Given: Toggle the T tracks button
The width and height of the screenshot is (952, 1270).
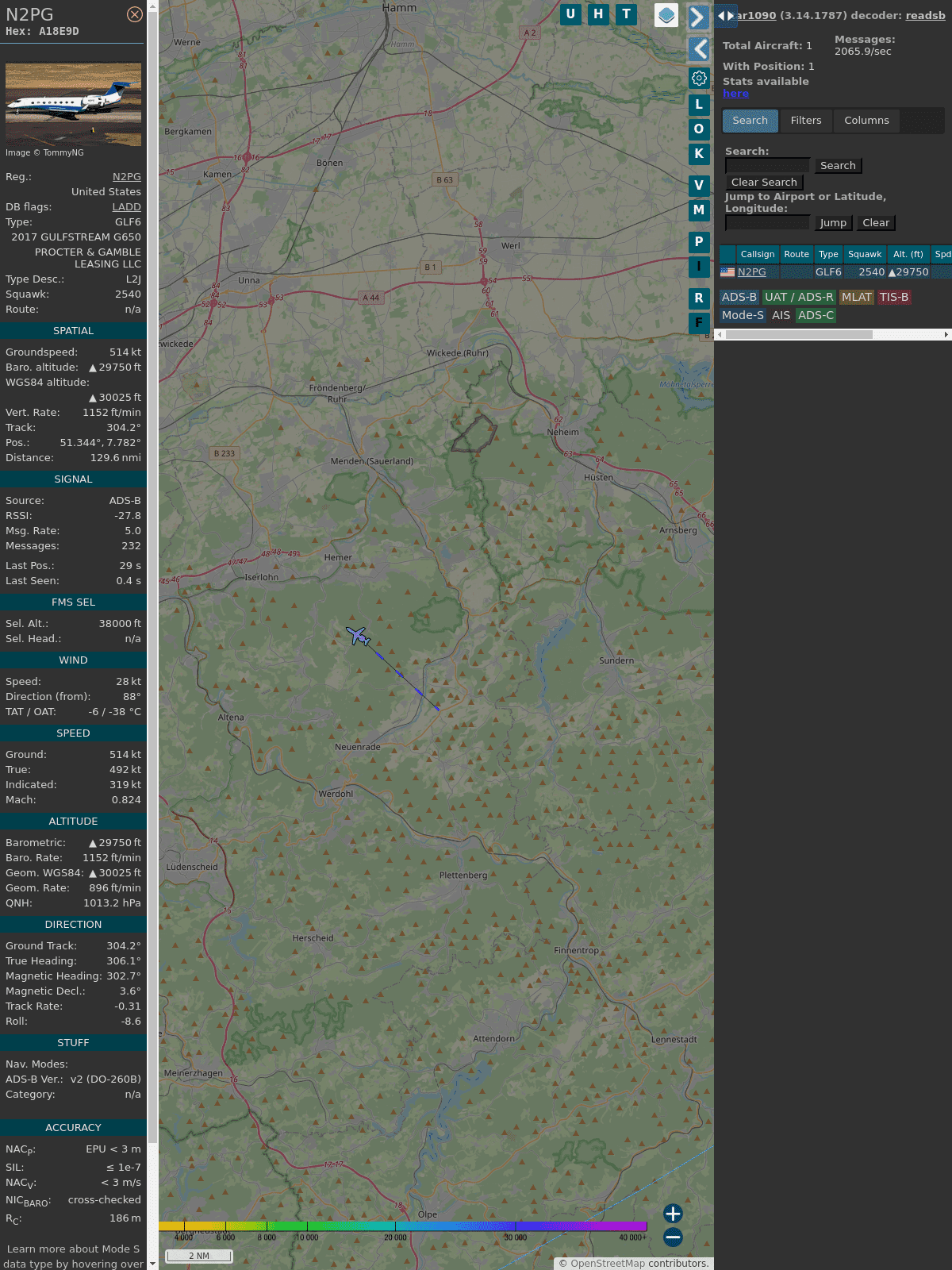Looking at the screenshot, I should click(x=627, y=14).
